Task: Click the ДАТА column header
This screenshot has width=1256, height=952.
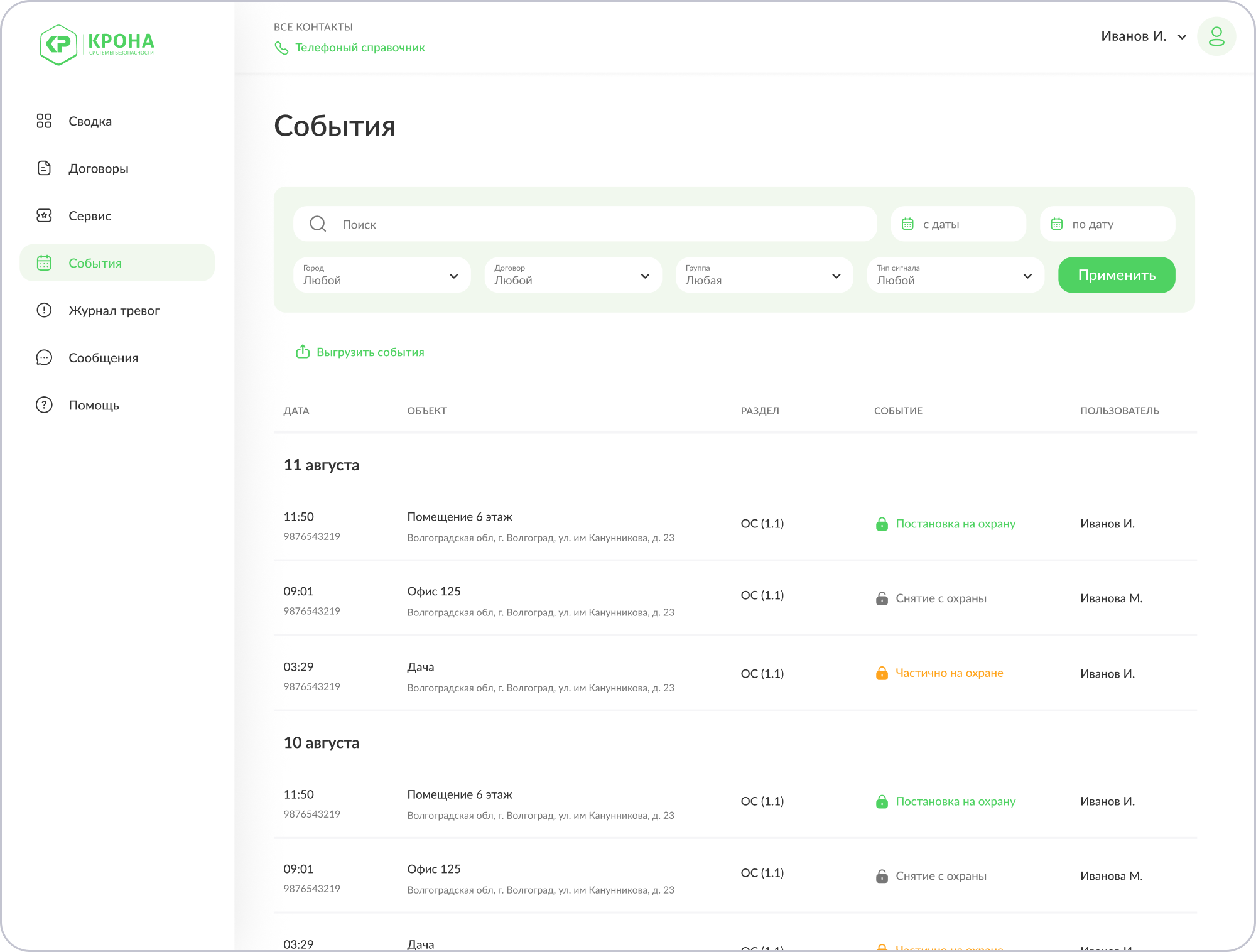Action: tap(296, 411)
